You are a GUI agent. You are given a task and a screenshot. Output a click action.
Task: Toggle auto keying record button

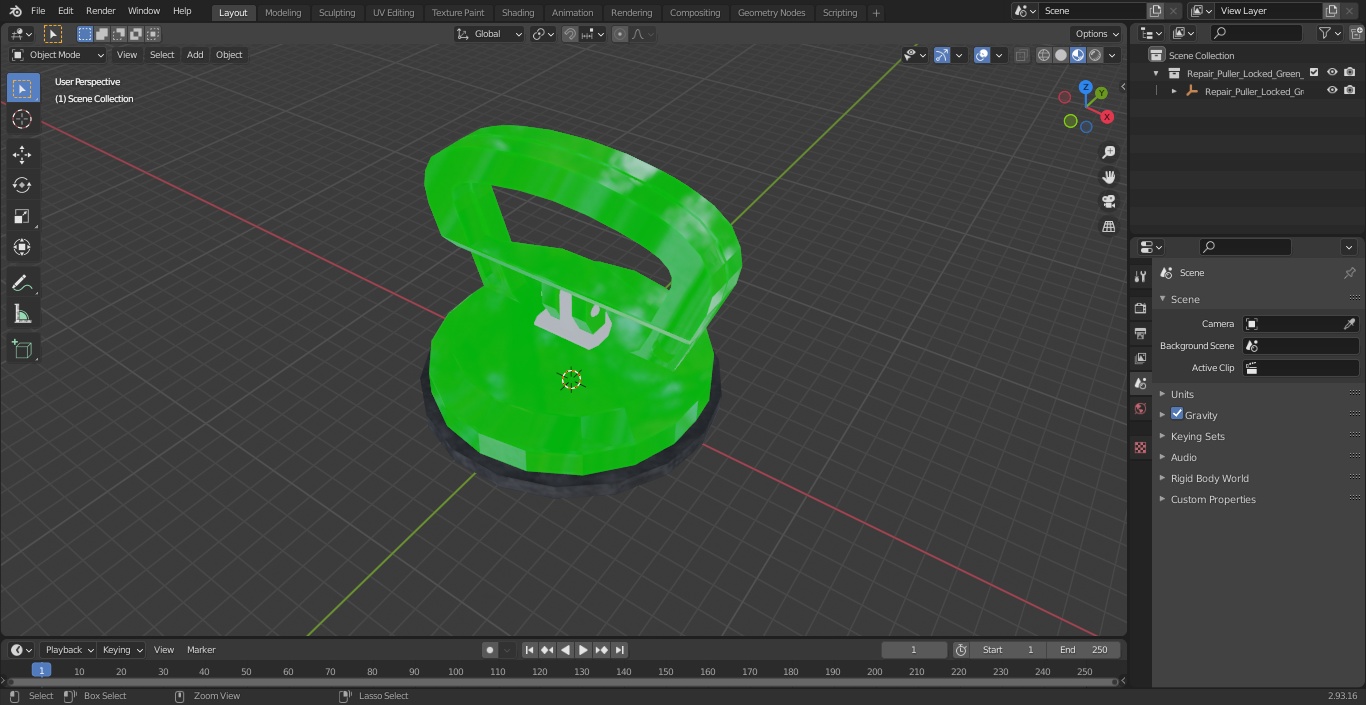click(x=490, y=650)
